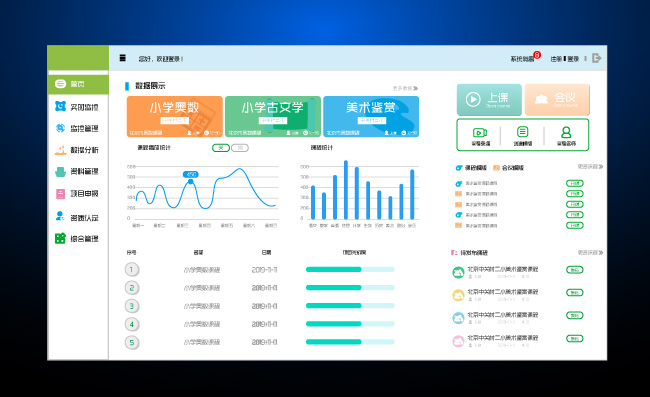Select the 监控管理 globe sidebar icon
The image size is (650, 397).
(x=61, y=128)
